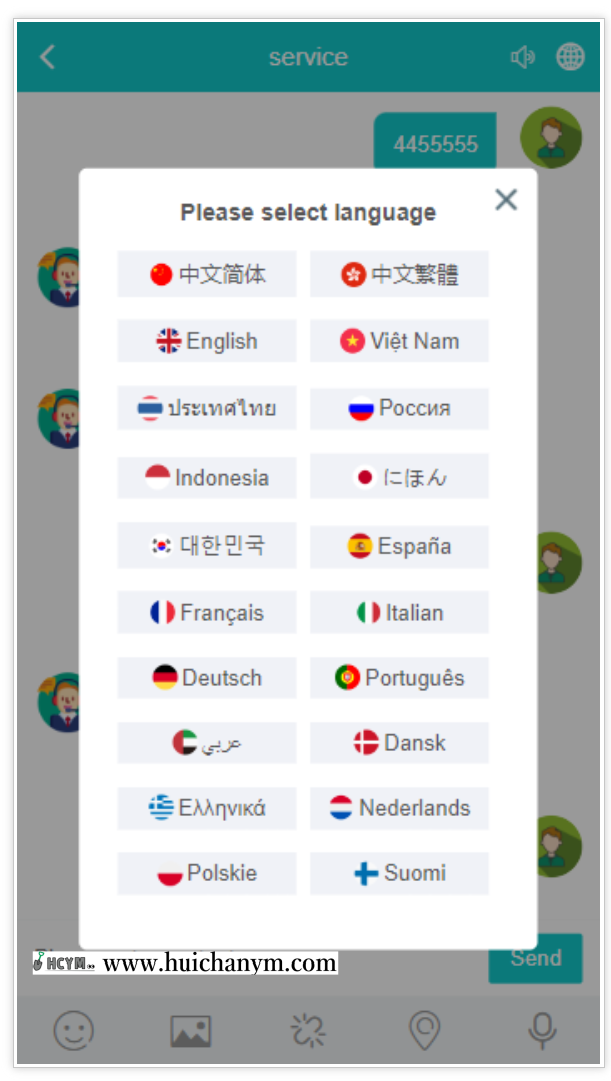Viewport: 611px width, 1081px height.
Task: Toggle the sound speaker icon
Action: pos(522,57)
